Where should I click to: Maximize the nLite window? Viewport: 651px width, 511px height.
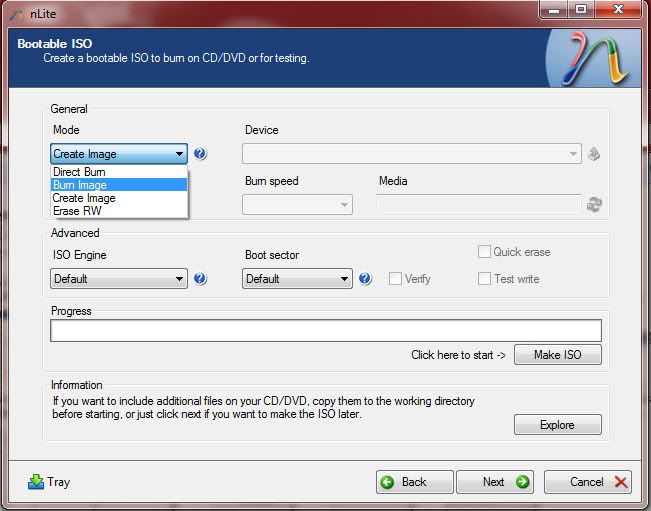pos(581,10)
